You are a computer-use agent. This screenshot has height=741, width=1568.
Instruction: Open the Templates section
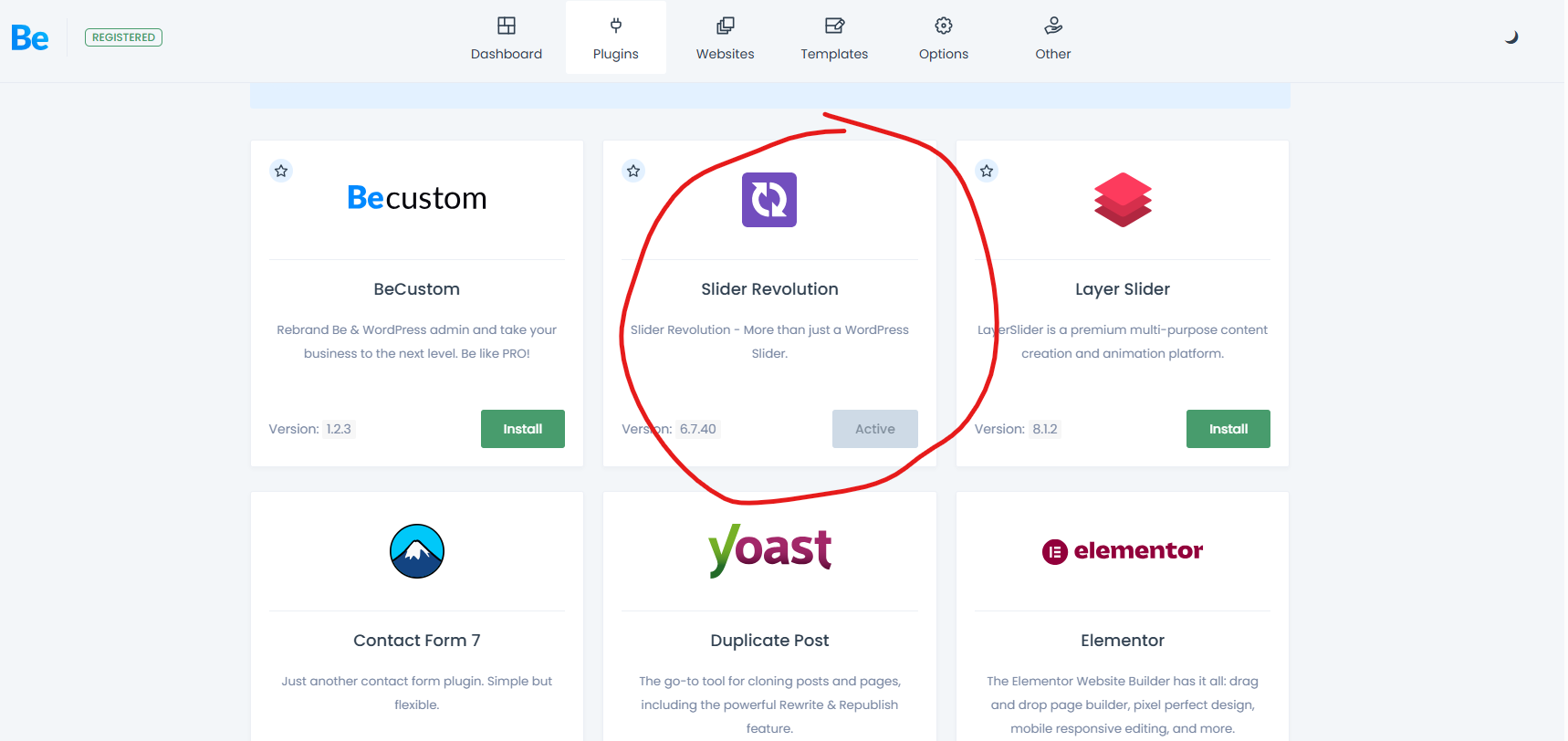point(834,37)
